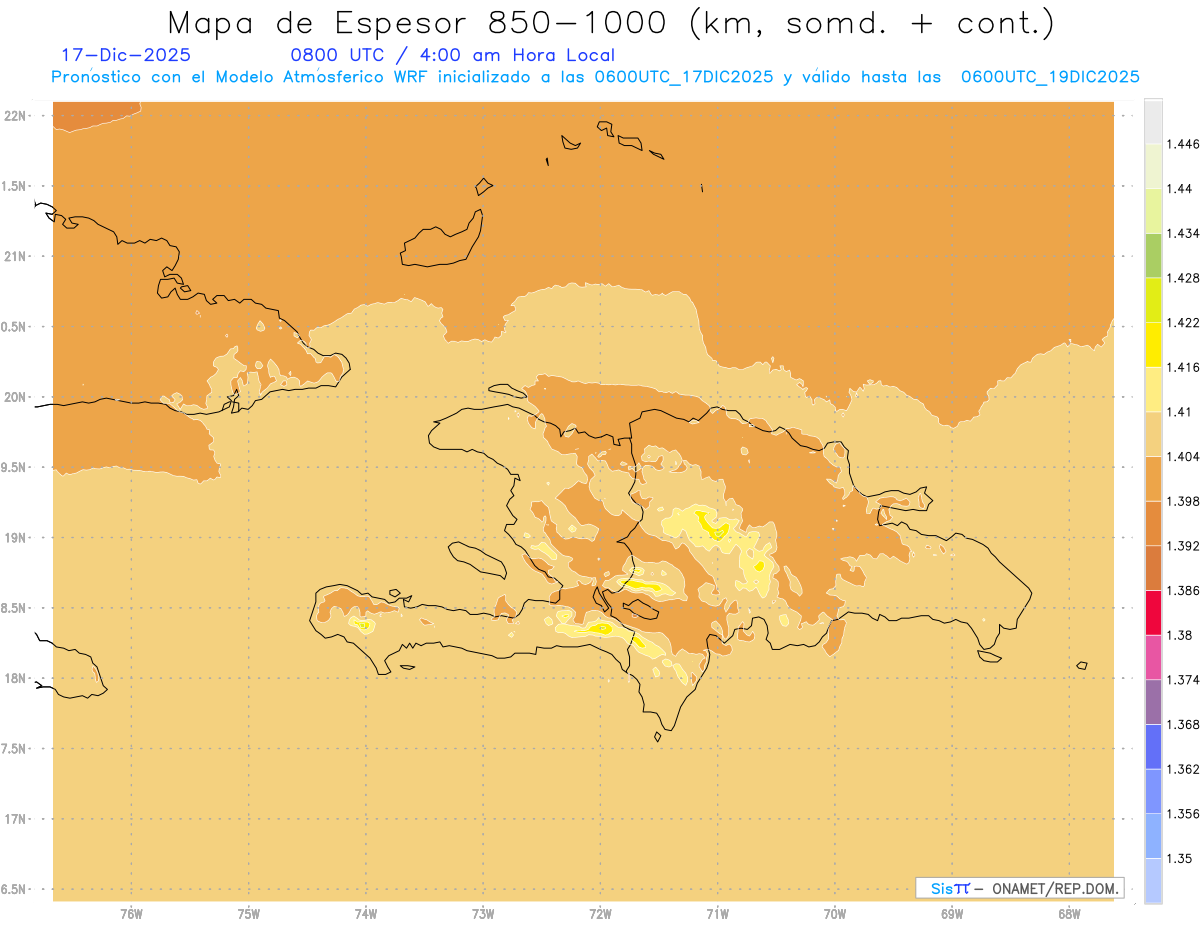Click the legend value 1.386
Screen dimensions: 1200x927
tap(1182, 590)
